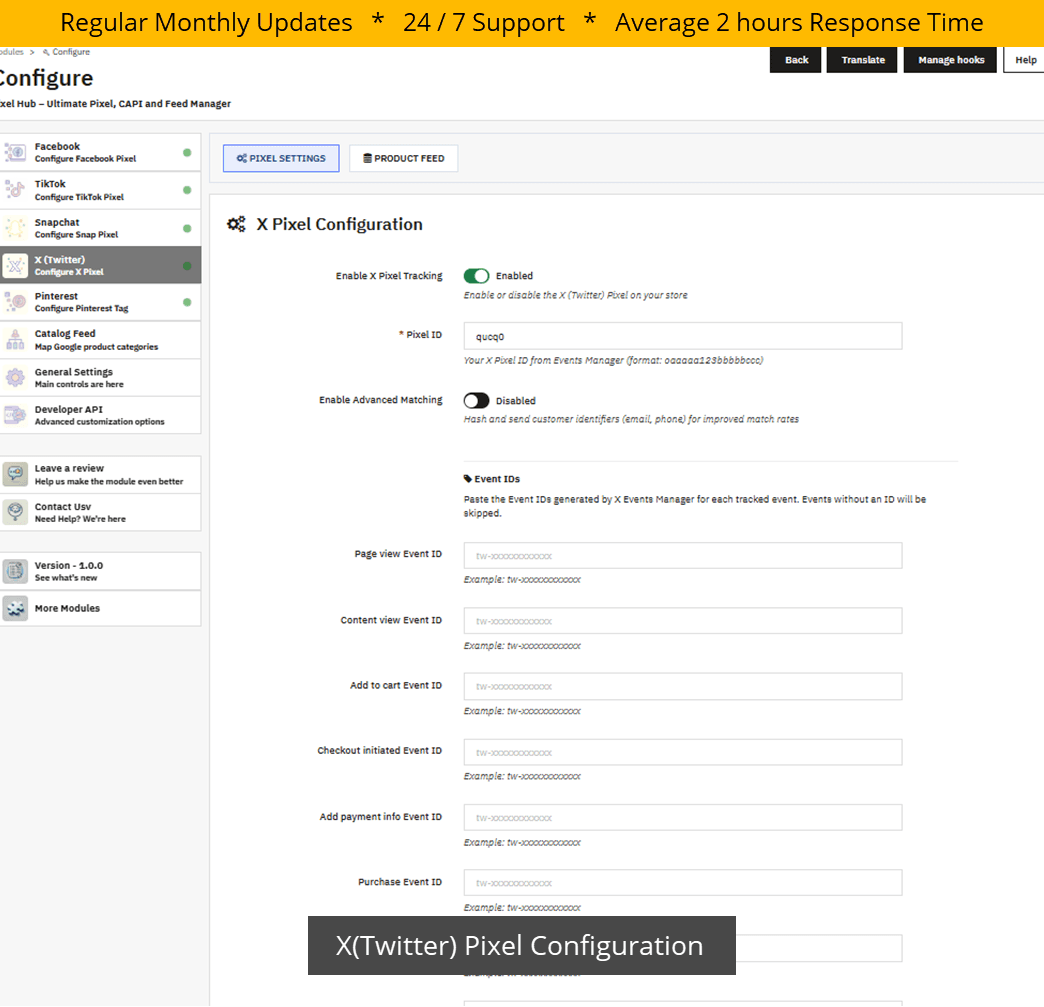Click the Back button
This screenshot has height=1007, width=1044.
tap(796, 60)
